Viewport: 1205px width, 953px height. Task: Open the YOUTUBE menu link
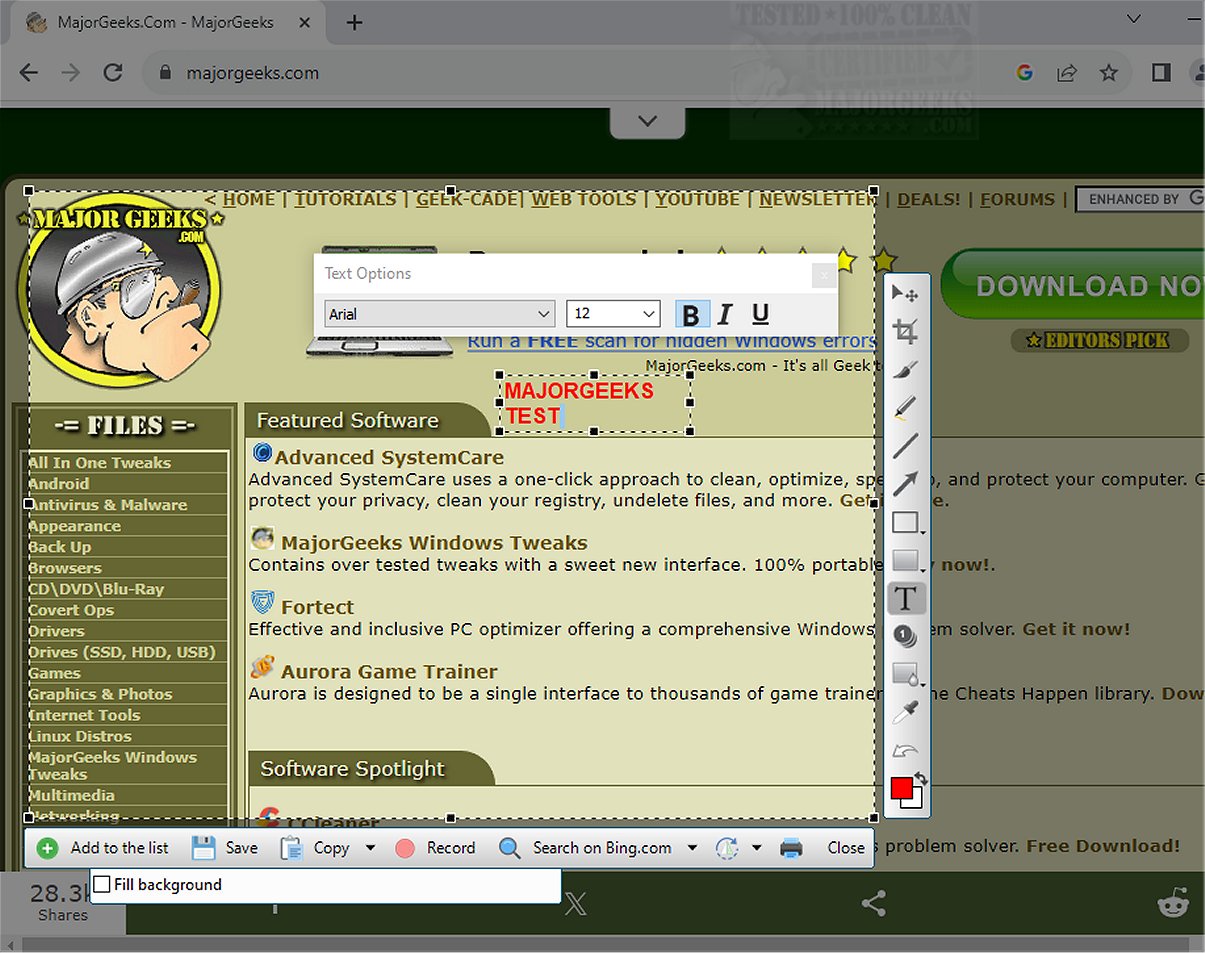tap(697, 199)
